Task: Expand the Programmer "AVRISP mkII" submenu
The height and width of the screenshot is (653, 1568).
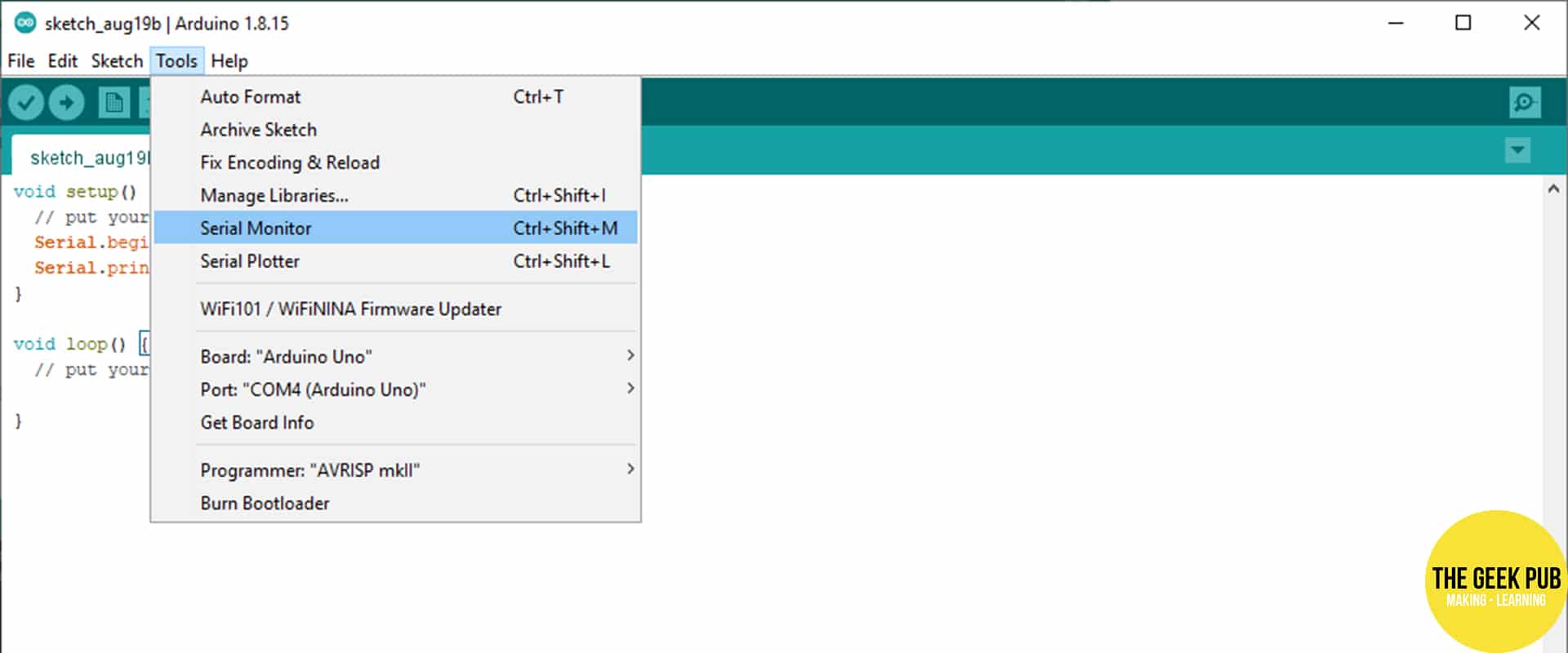Action: [395, 470]
